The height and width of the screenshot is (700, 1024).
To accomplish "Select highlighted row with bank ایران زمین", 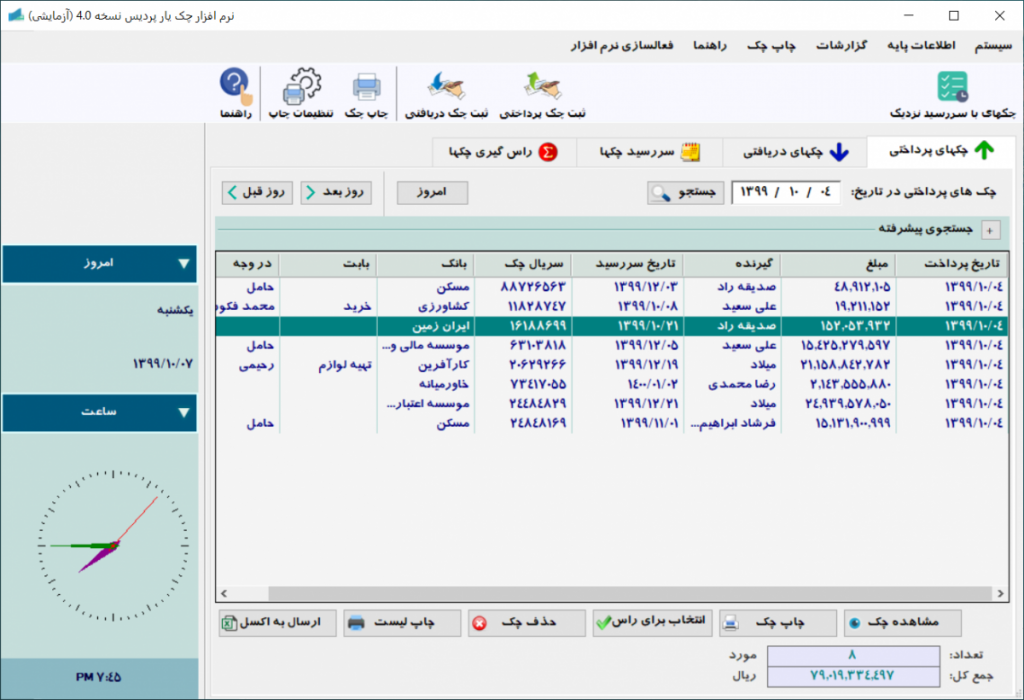I will click(x=612, y=326).
